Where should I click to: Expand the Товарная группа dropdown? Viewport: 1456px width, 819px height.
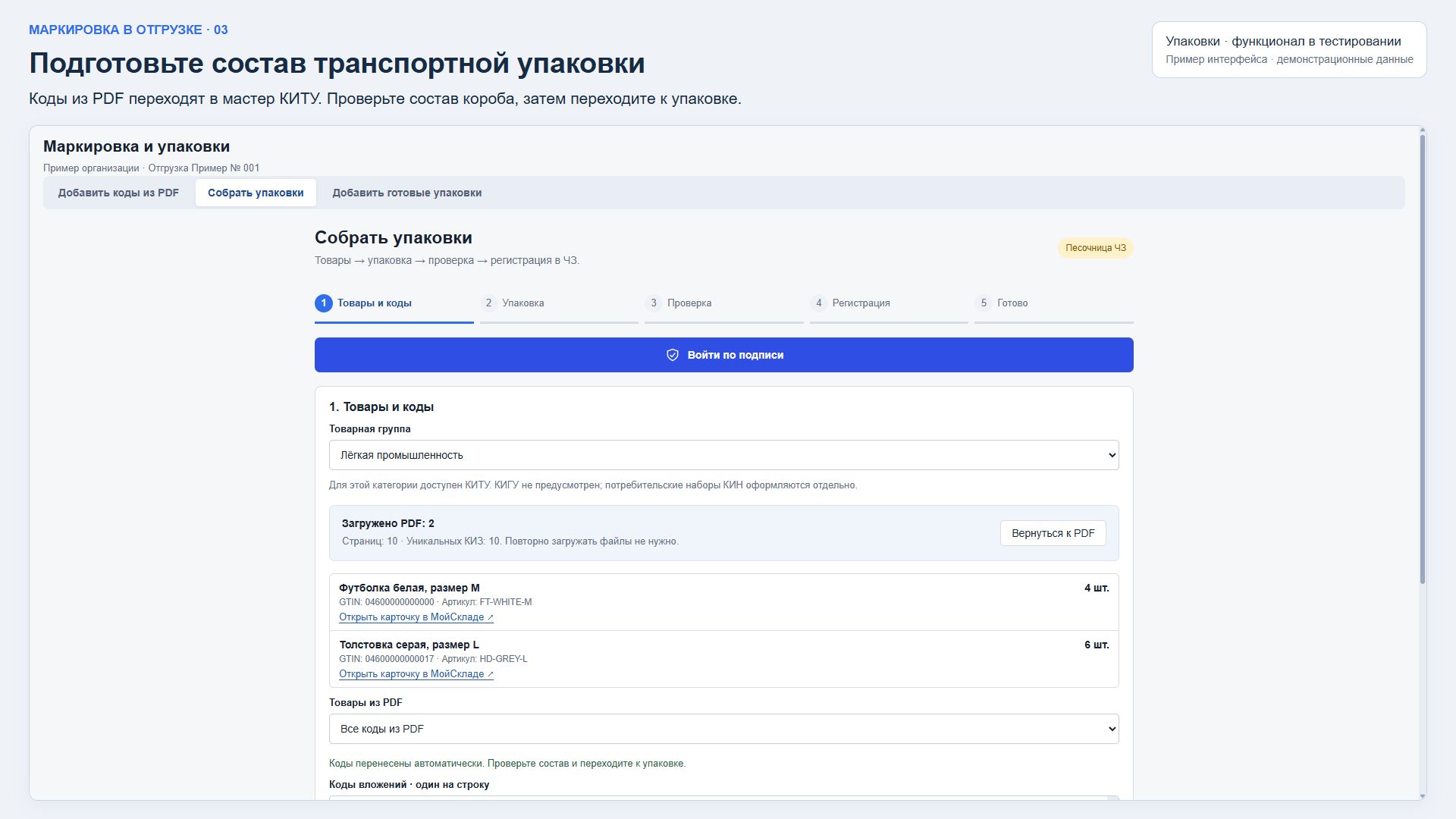[724, 455]
